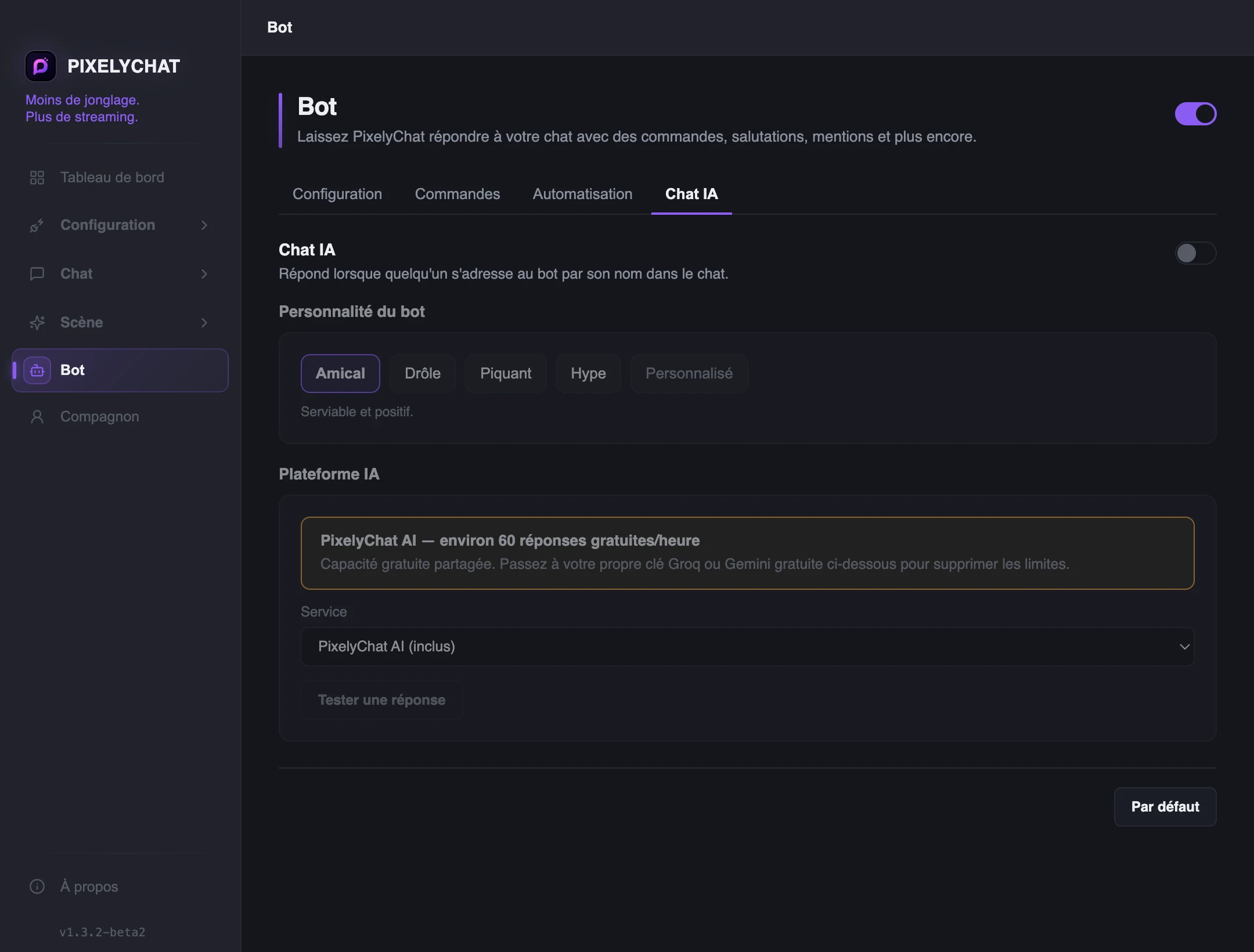
Task: Click the PixelyChat logo icon
Action: (41, 66)
